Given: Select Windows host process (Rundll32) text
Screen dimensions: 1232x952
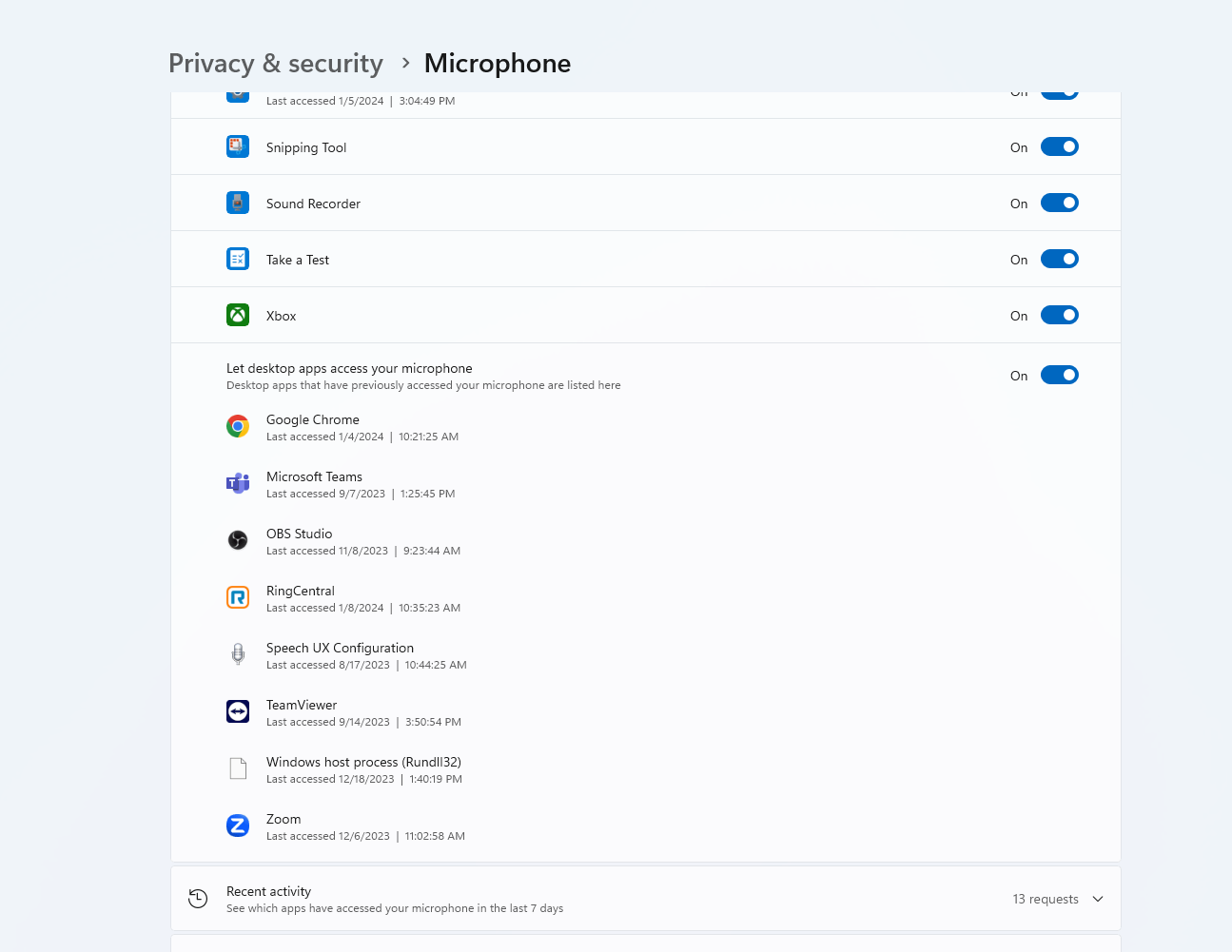Looking at the screenshot, I should [363, 762].
